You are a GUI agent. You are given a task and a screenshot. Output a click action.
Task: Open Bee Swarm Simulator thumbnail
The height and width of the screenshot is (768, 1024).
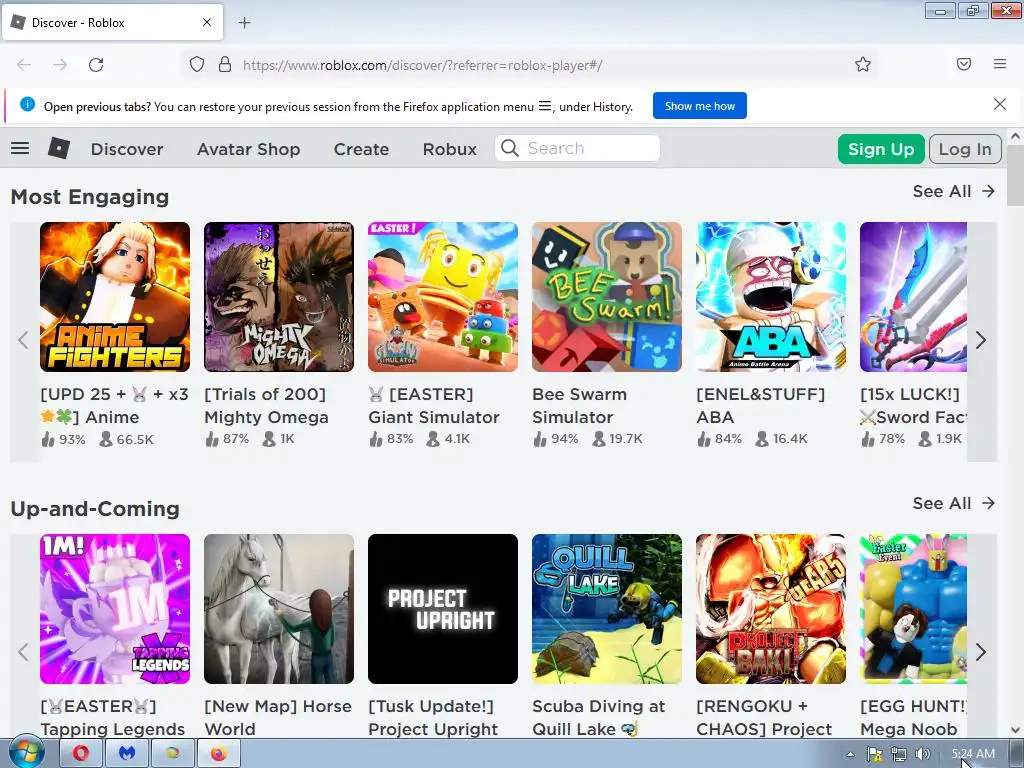[x=607, y=297]
